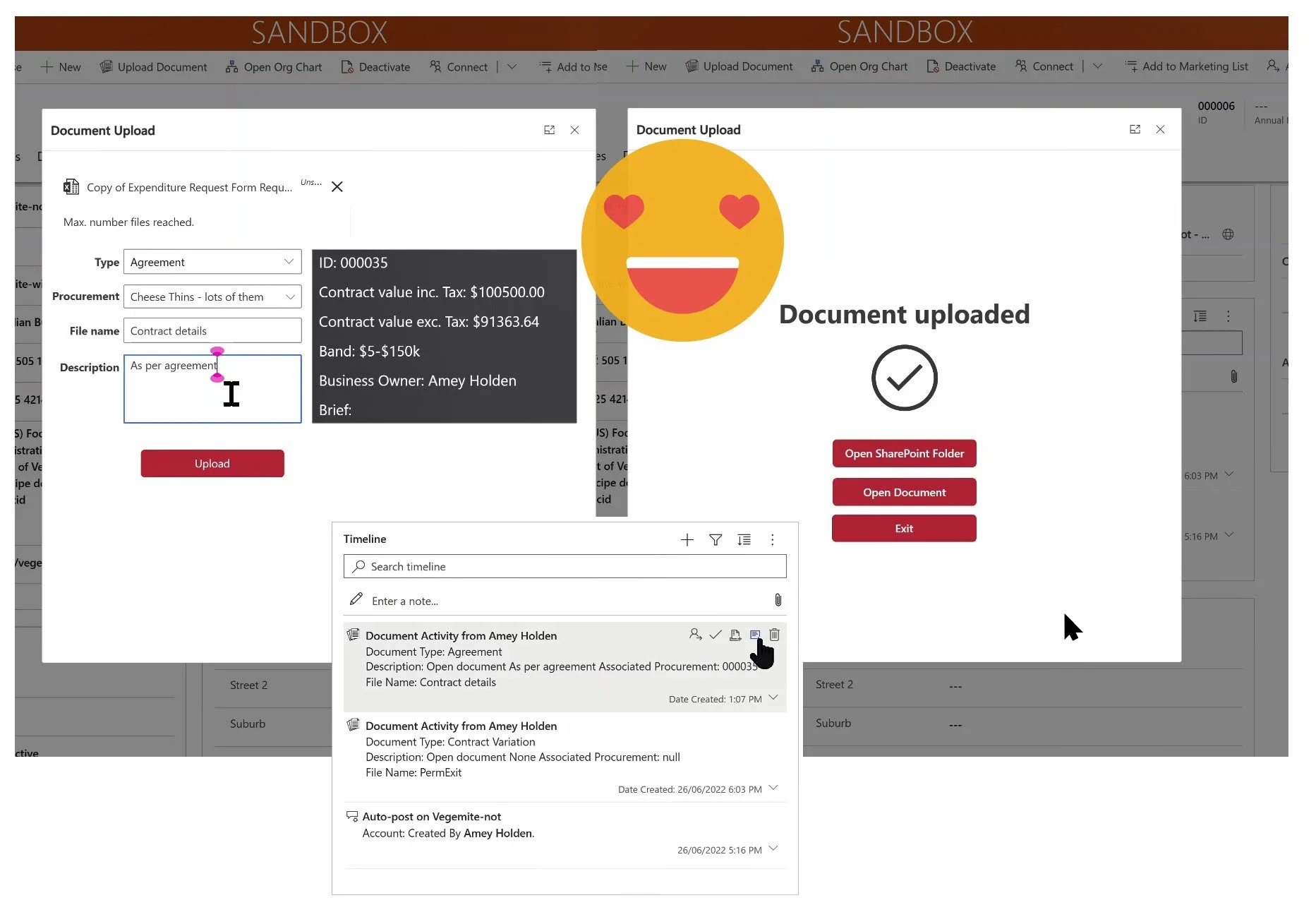Assign the activity using the person icon

point(696,635)
